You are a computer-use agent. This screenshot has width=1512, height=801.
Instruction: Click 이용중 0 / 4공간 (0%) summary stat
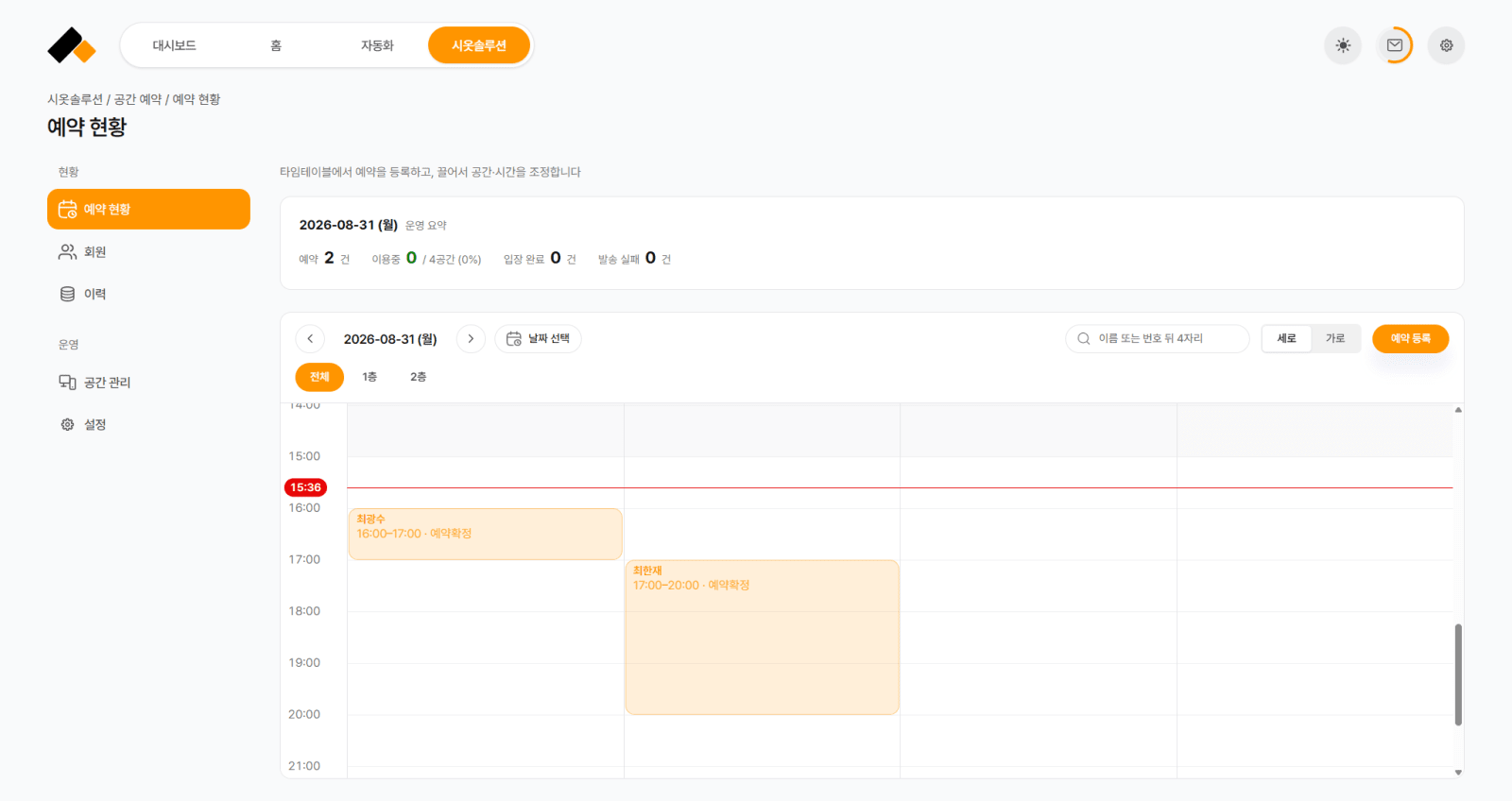pyautogui.click(x=426, y=258)
